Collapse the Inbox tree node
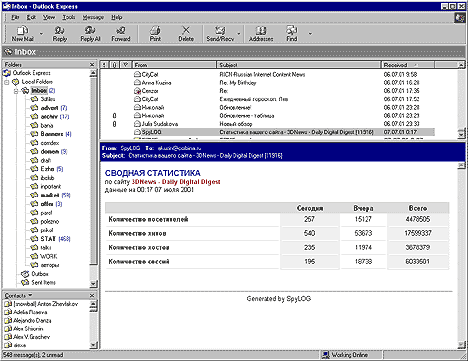 click(16, 91)
